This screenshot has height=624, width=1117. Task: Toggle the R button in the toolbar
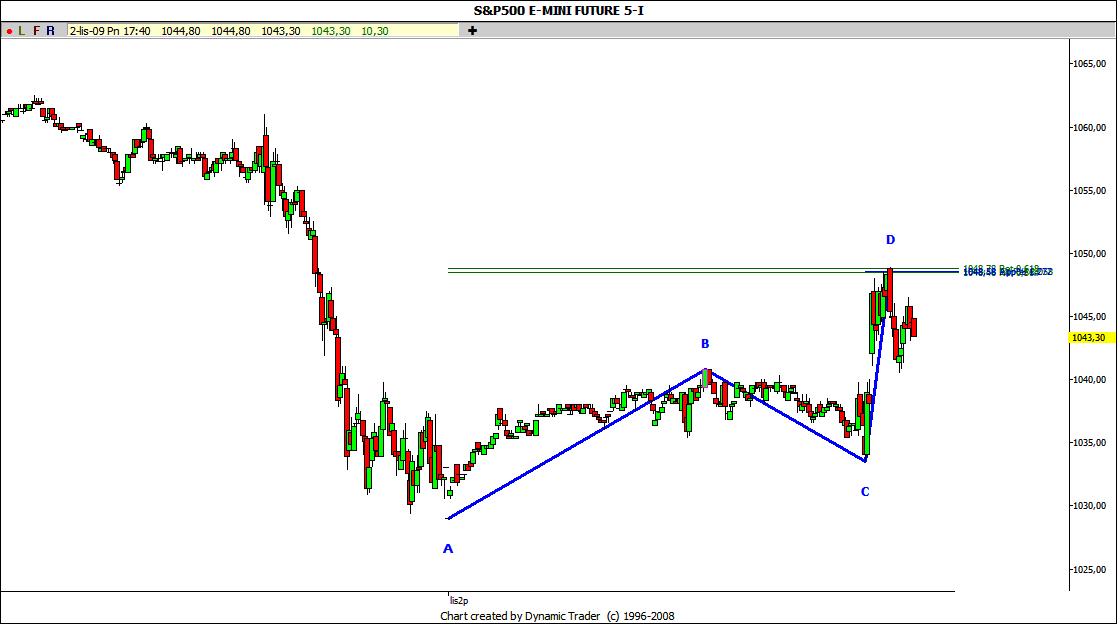point(51,31)
